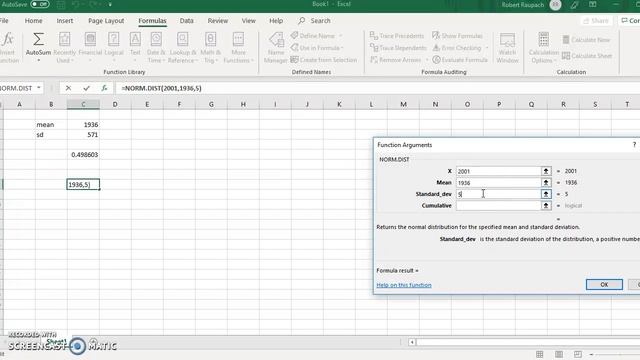
Task: Open Help on this function link
Action: coord(404,285)
